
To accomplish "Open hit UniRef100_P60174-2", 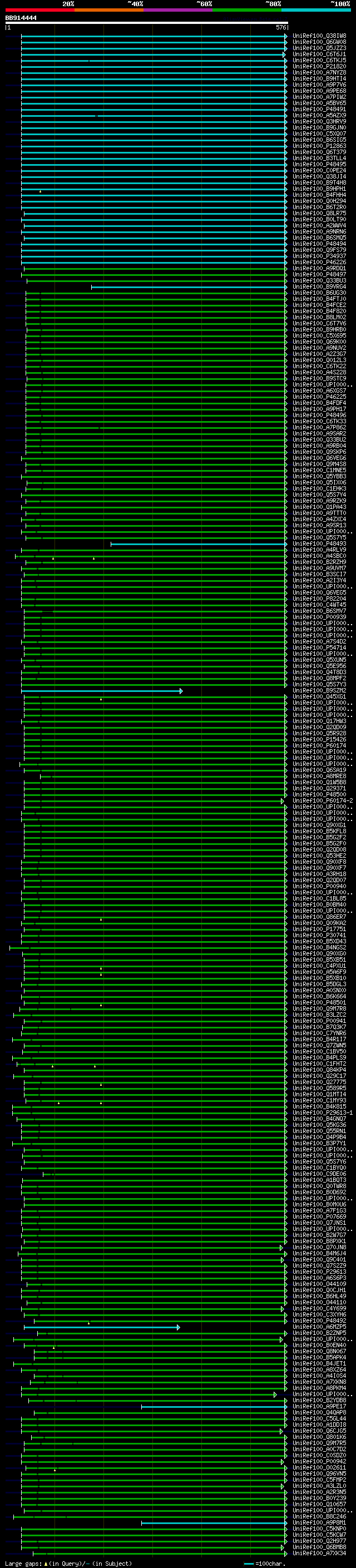I will point(323,800).
